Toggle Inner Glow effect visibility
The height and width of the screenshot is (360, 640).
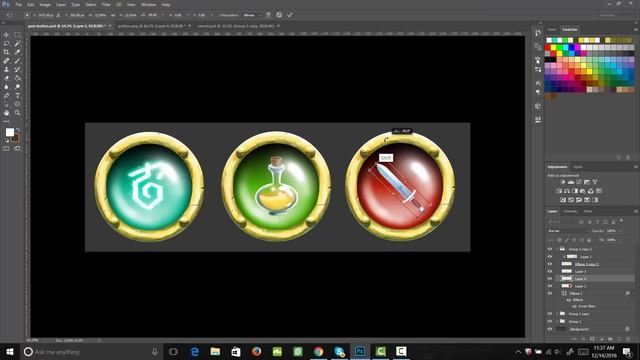[575, 306]
